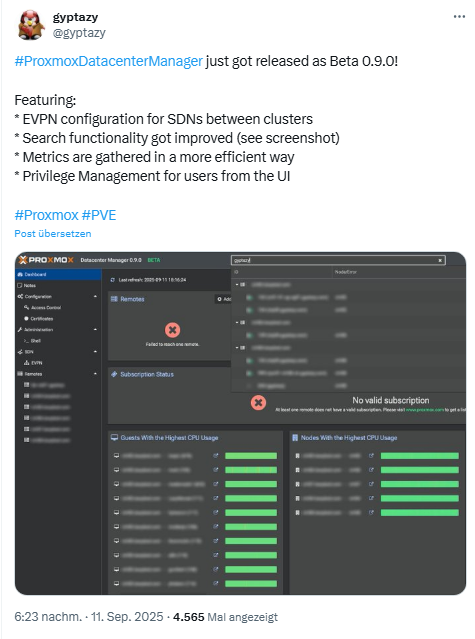The image size is (475, 639).
Task: Click 'Post übersetzen' to translate
Action: point(53,234)
